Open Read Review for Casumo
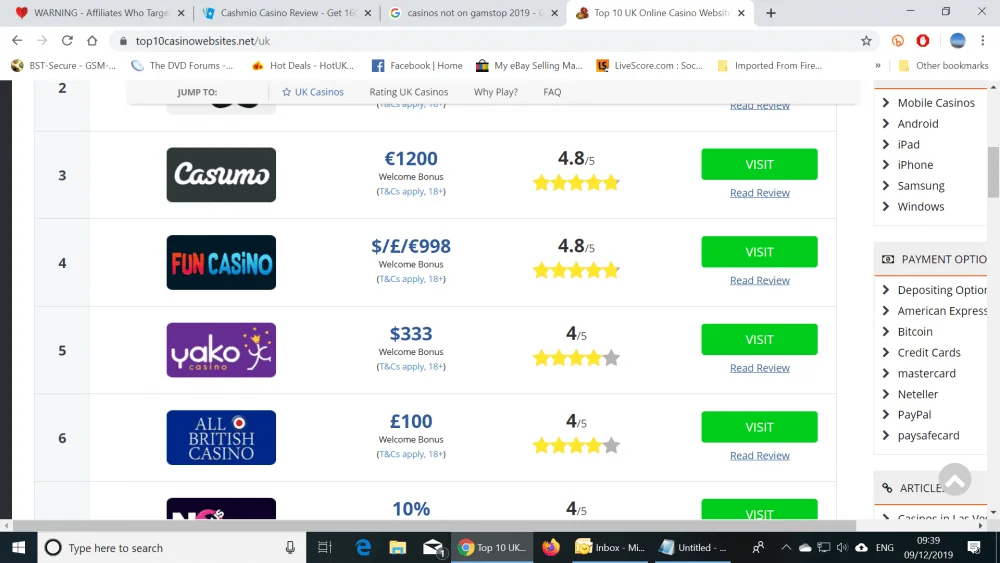The width and height of the screenshot is (1000, 563). pos(760,193)
